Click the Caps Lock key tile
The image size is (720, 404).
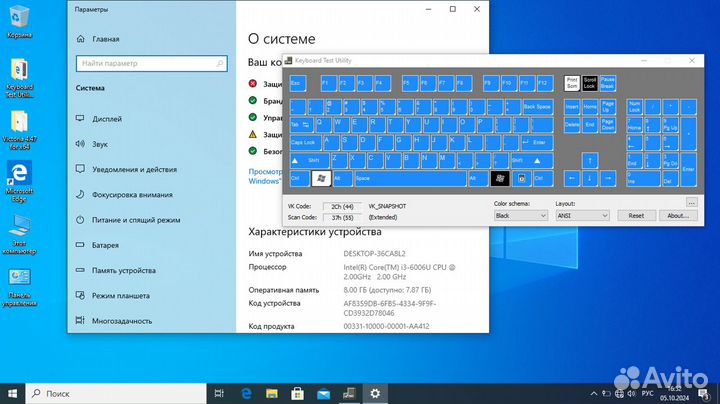[305, 143]
